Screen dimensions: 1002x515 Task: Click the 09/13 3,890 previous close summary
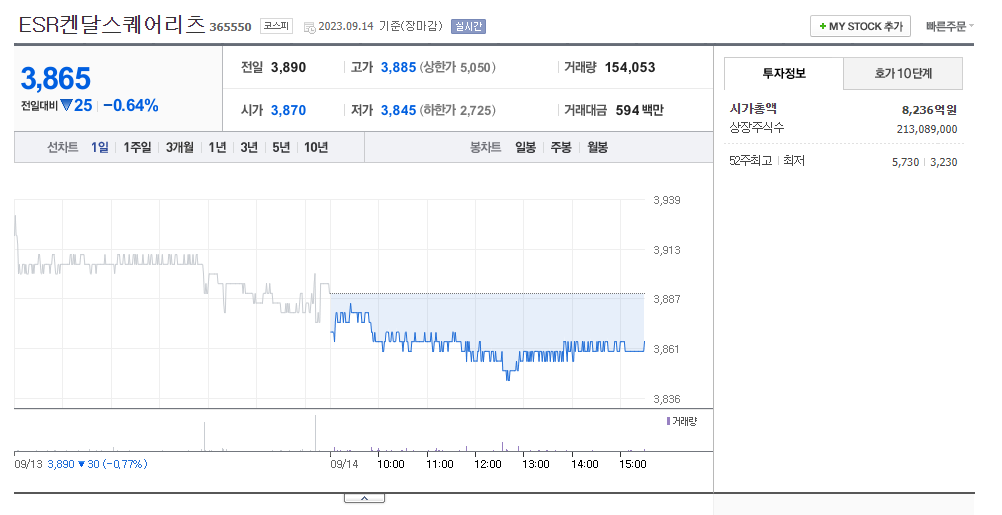point(81,464)
